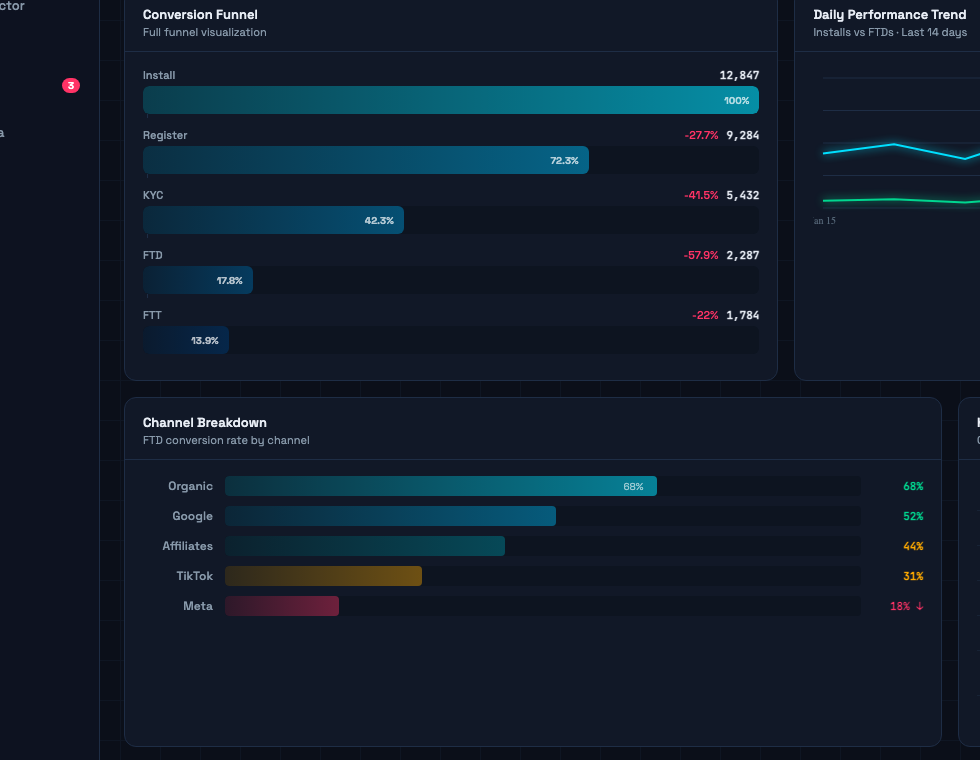The image size is (980, 760).
Task: Click the Affiliates channel label
Action: pos(187,546)
